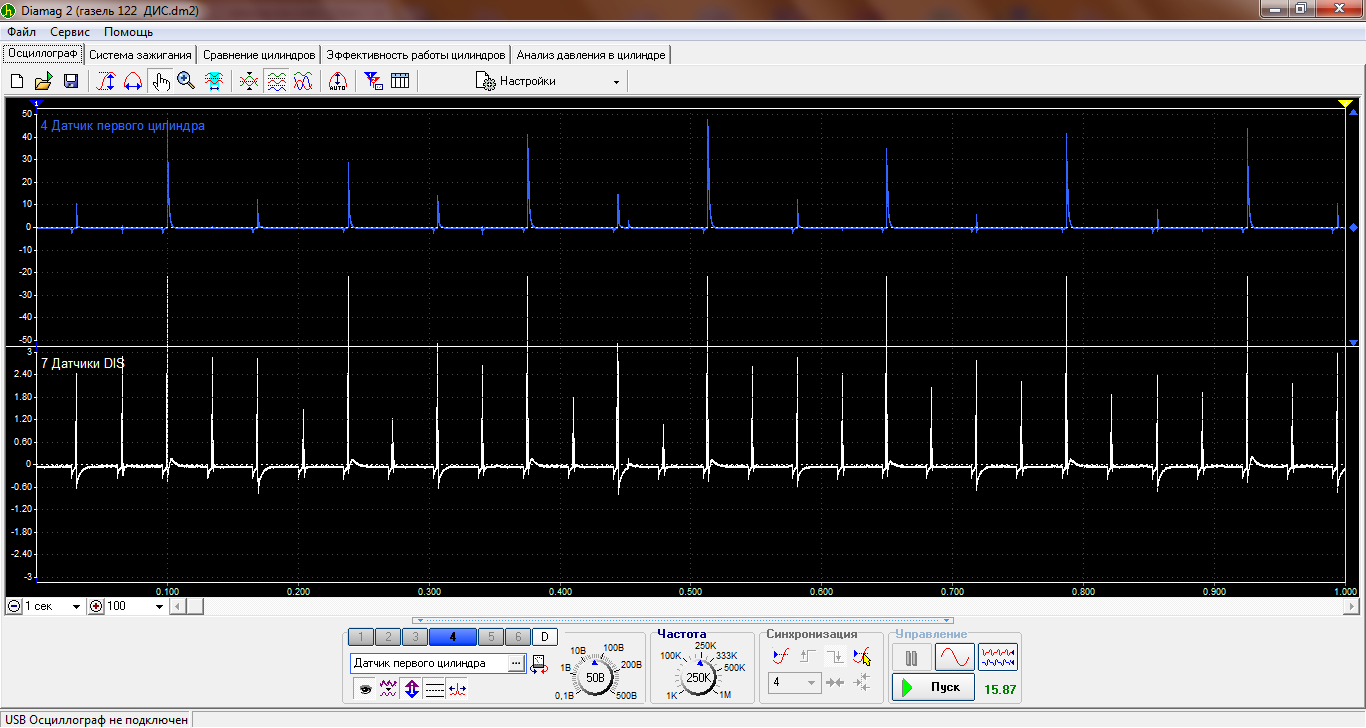Select channel 4 button
Screen dimensions: 1366x728
(453, 637)
